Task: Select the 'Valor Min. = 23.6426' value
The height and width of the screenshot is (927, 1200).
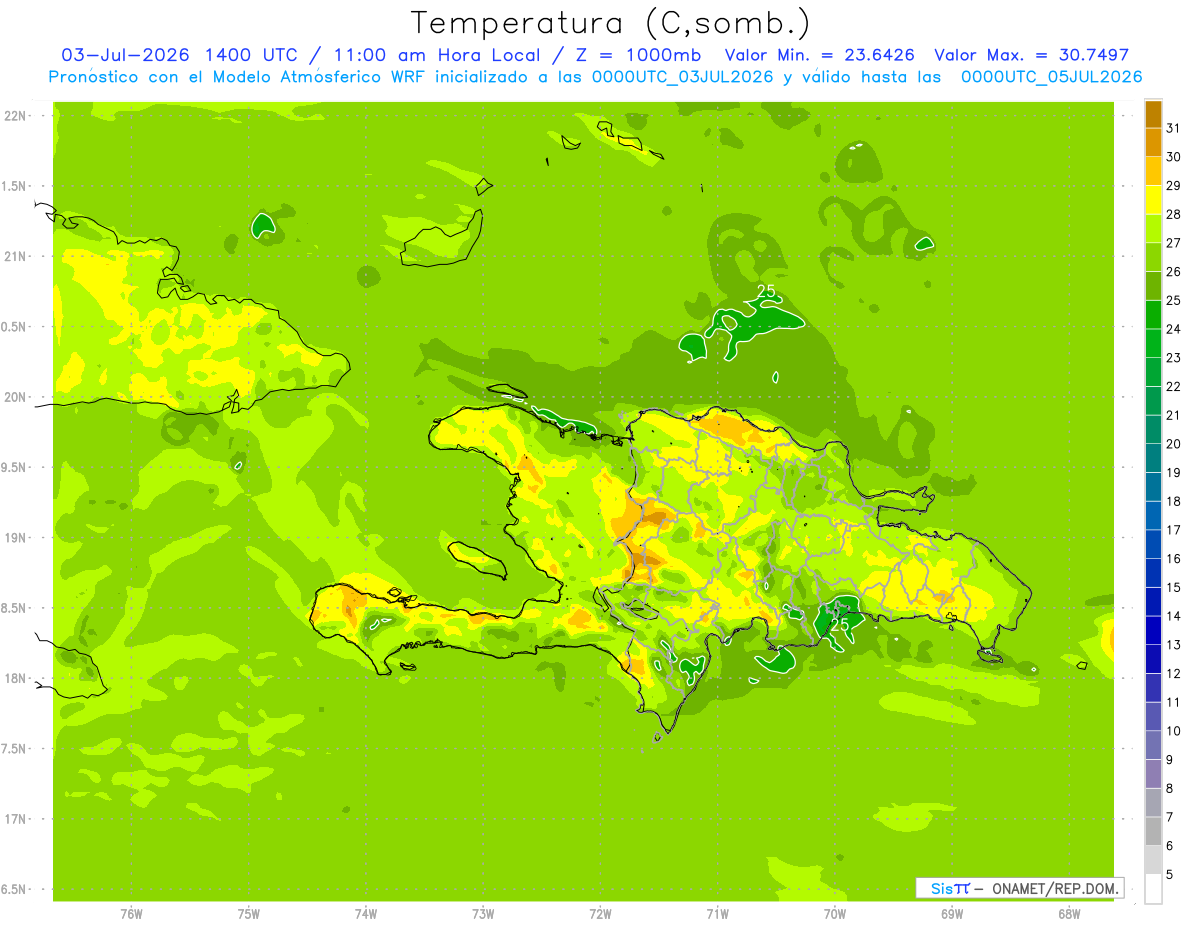Action: pyautogui.click(x=819, y=55)
